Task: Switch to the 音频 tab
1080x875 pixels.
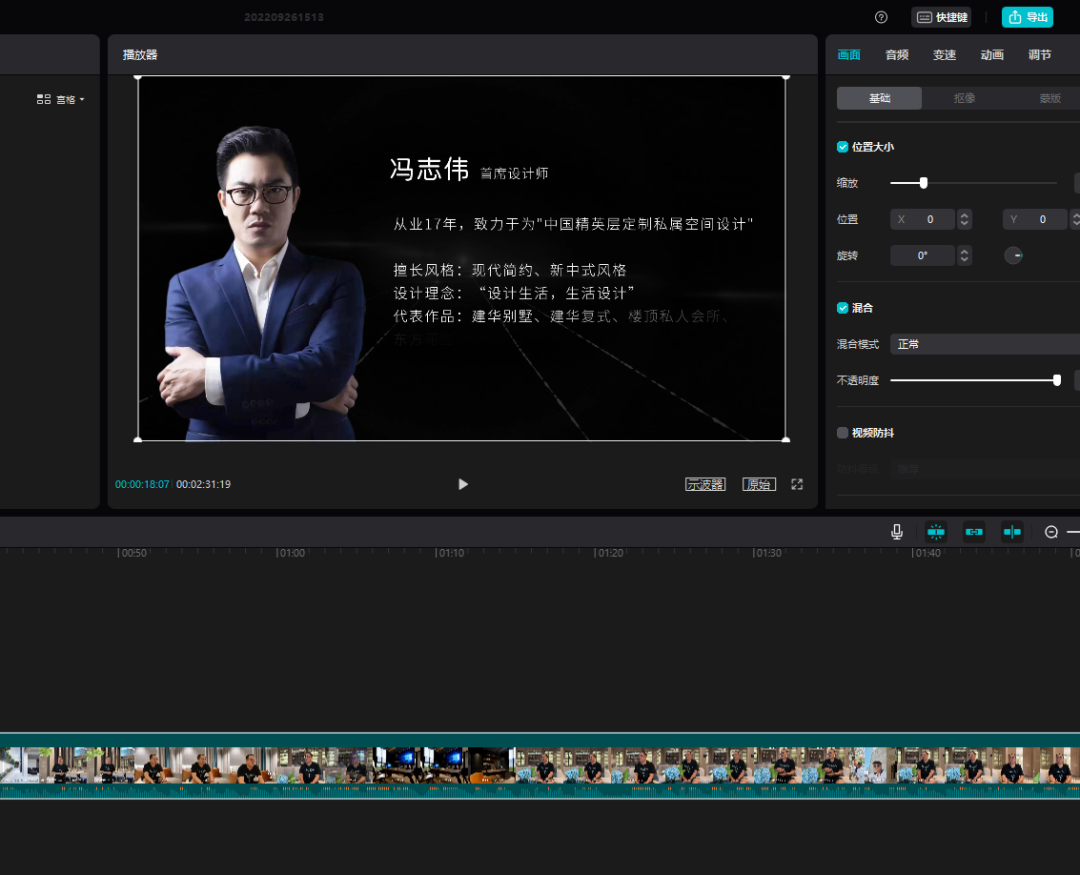Action: [x=897, y=55]
